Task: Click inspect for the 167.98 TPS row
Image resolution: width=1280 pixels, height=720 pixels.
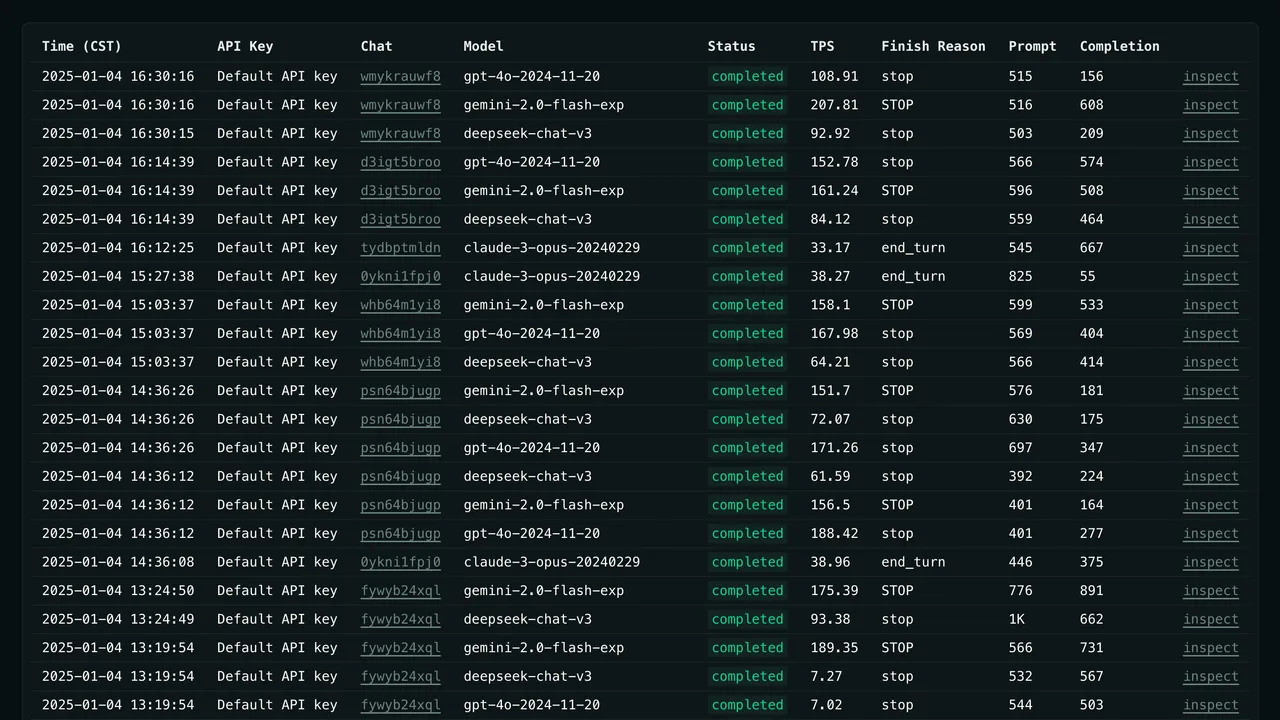Action: tap(1210, 333)
